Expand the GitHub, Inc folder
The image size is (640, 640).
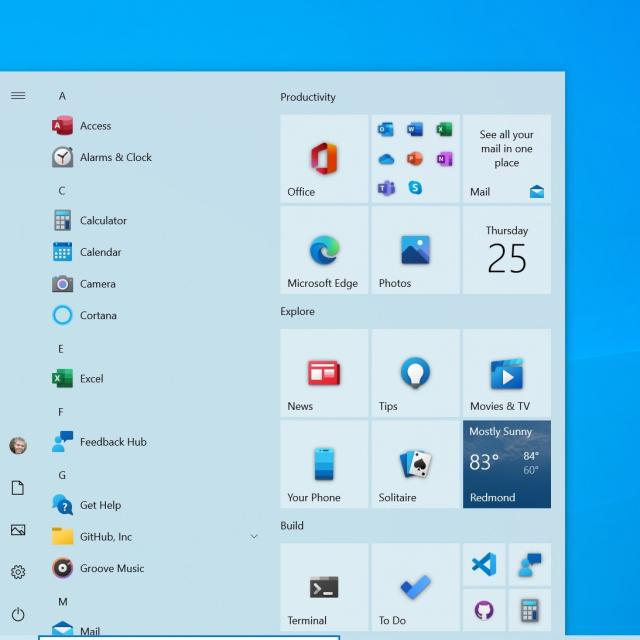(253, 537)
